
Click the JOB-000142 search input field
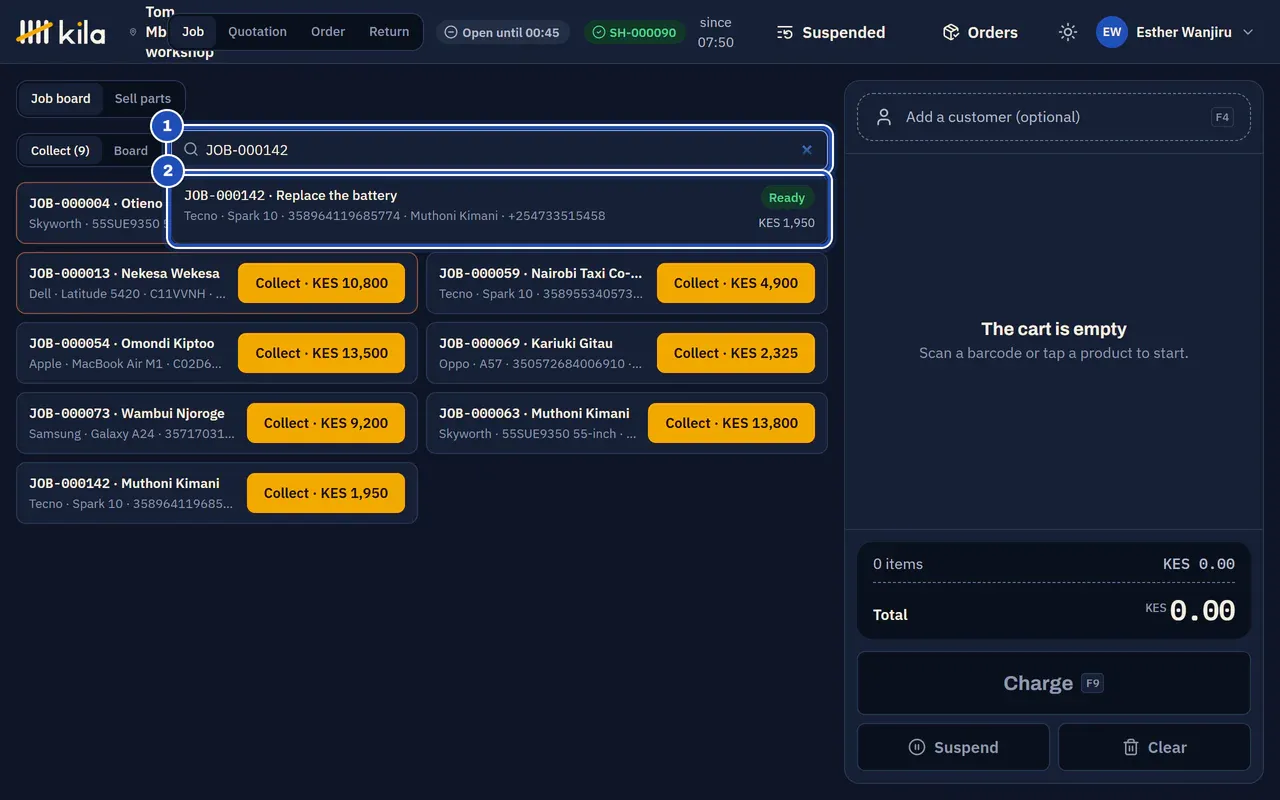498,150
